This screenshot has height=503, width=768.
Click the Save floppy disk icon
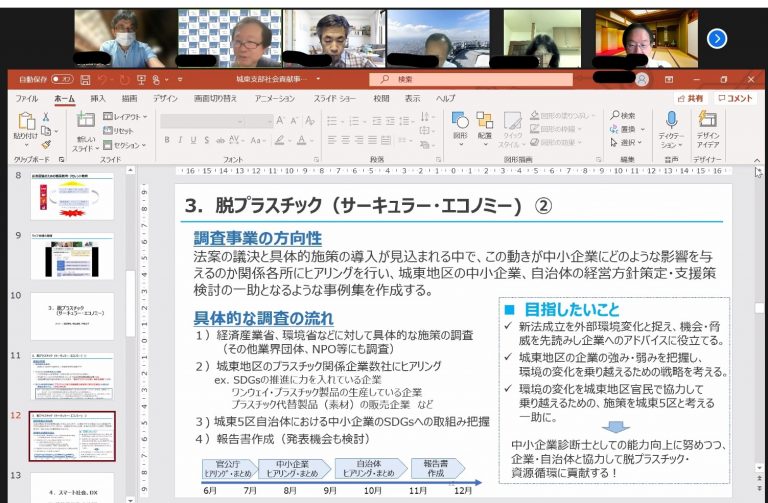[x=85, y=79]
